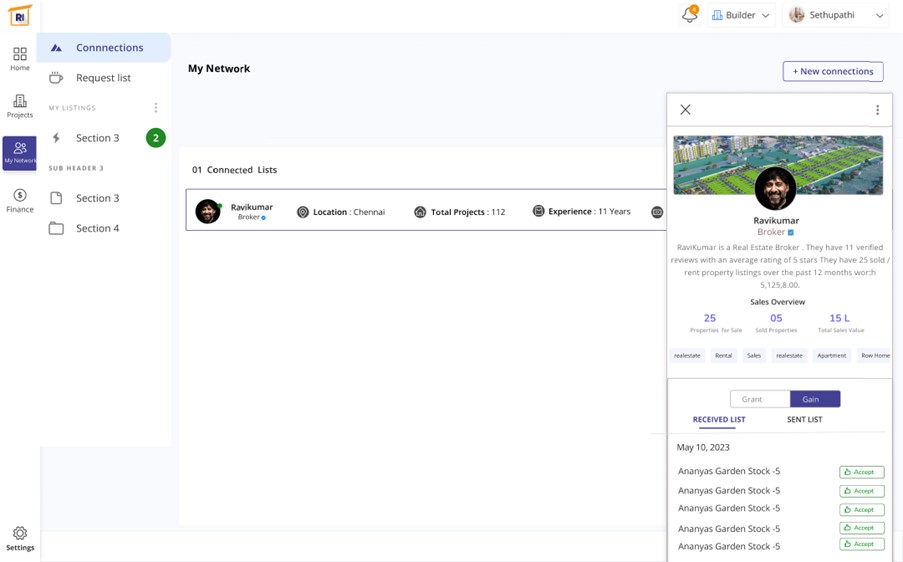The height and width of the screenshot is (562, 903).
Task: Open the Projects sidebar icon
Action: tap(20, 106)
